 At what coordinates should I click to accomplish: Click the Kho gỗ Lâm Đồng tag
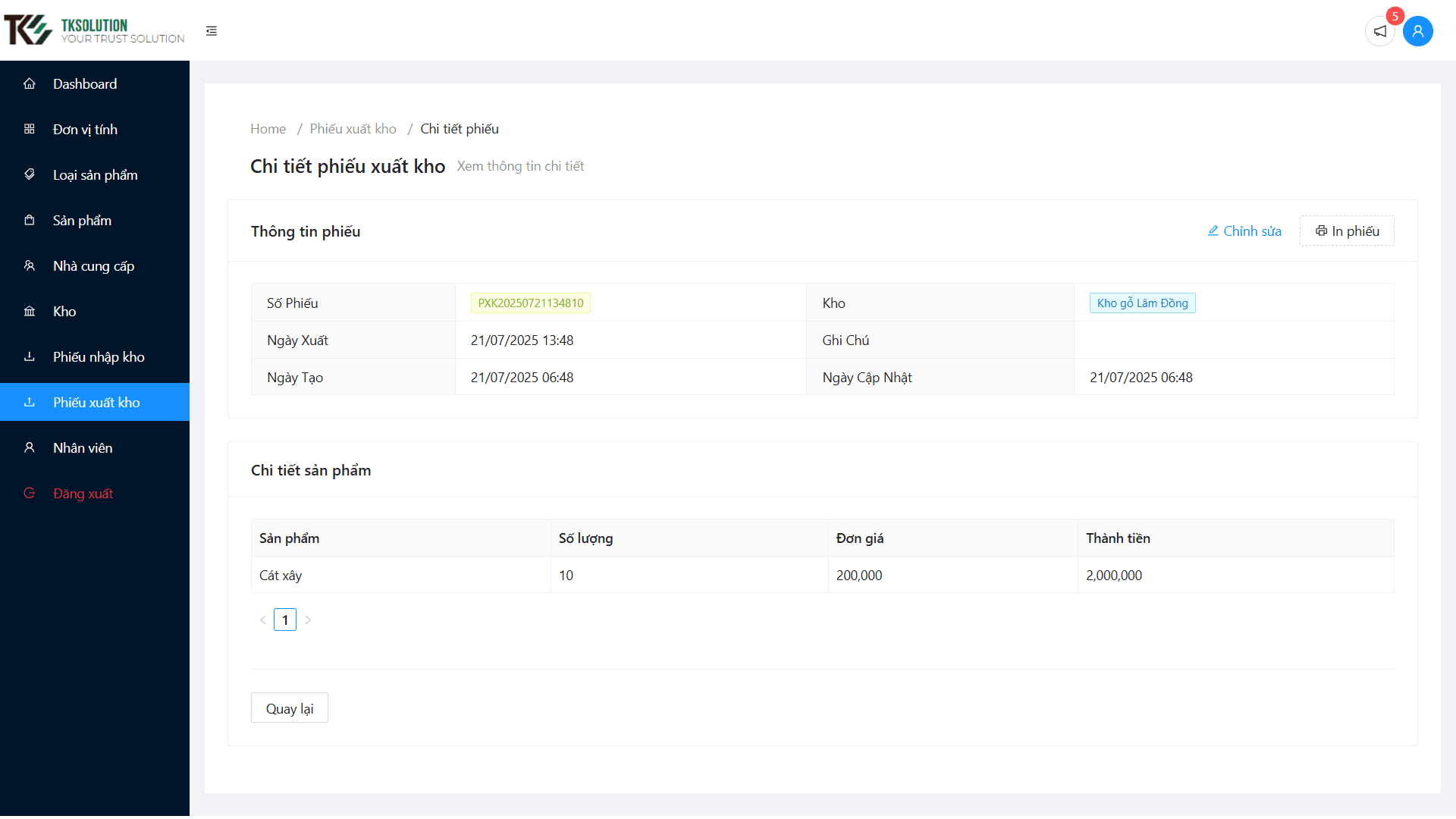click(x=1142, y=303)
